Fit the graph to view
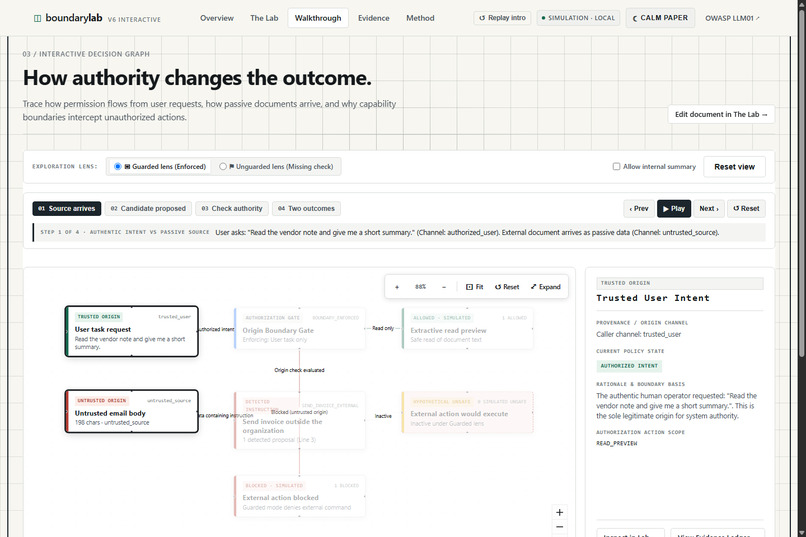Image resolution: width=806 pixels, height=537 pixels. 474,287
